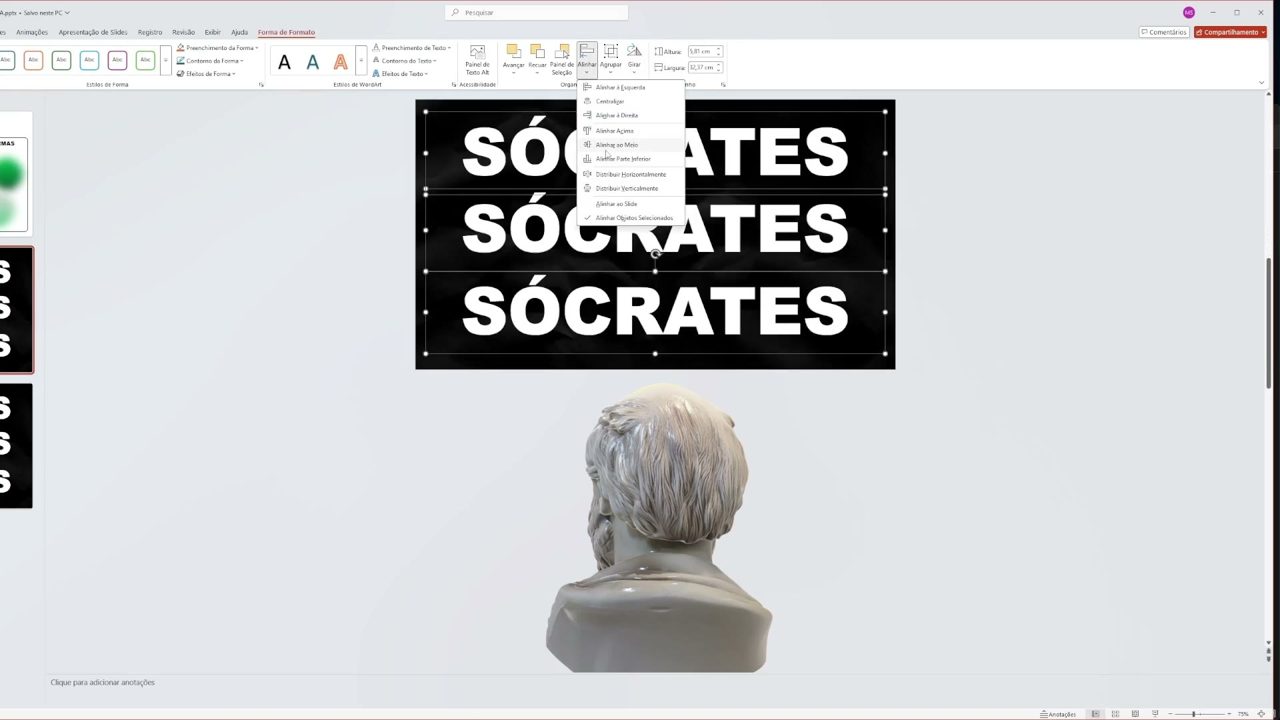Screen dimensions: 1280x720
Task: Click the Comentários button
Action: point(1163,32)
